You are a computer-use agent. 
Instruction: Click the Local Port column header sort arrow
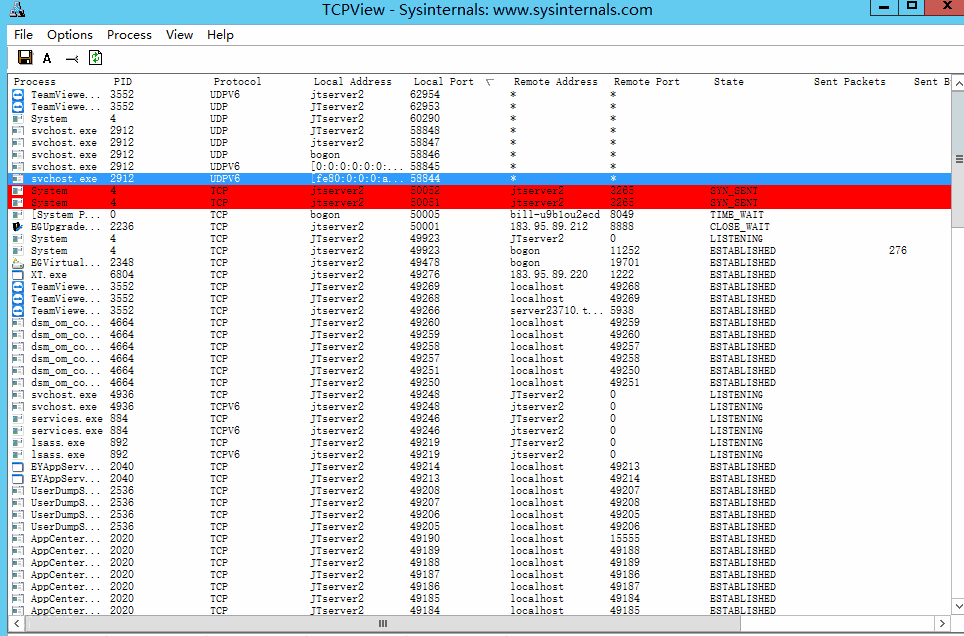tap(489, 82)
